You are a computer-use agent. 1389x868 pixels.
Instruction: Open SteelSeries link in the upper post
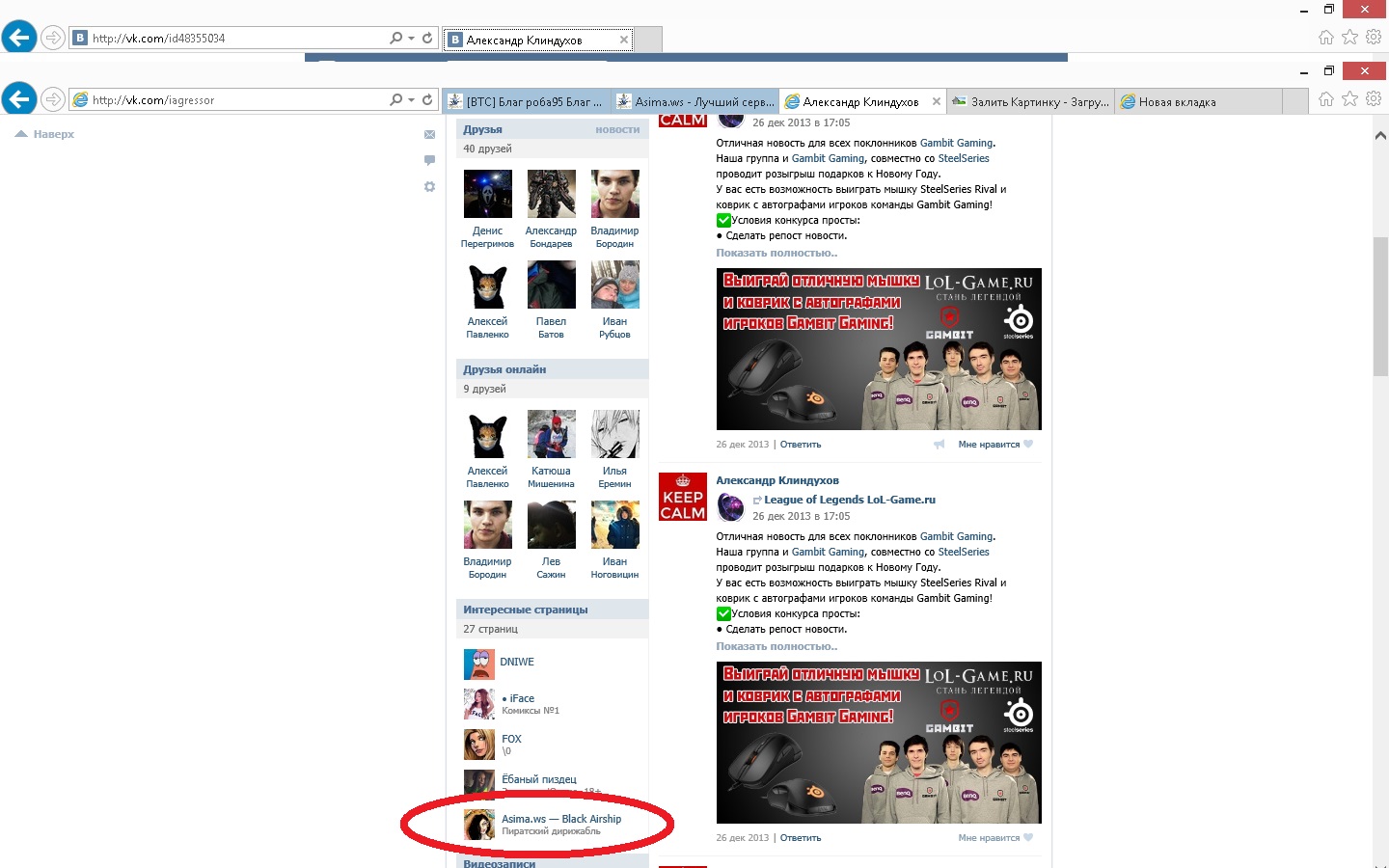click(x=964, y=158)
